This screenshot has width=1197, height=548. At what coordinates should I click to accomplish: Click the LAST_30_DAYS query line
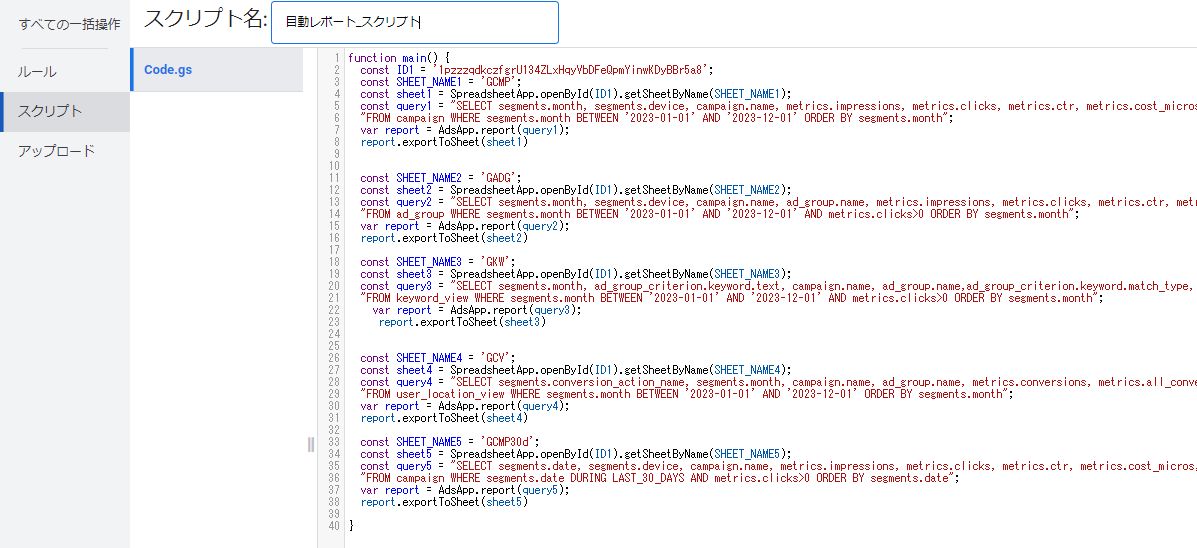pos(660,478)
